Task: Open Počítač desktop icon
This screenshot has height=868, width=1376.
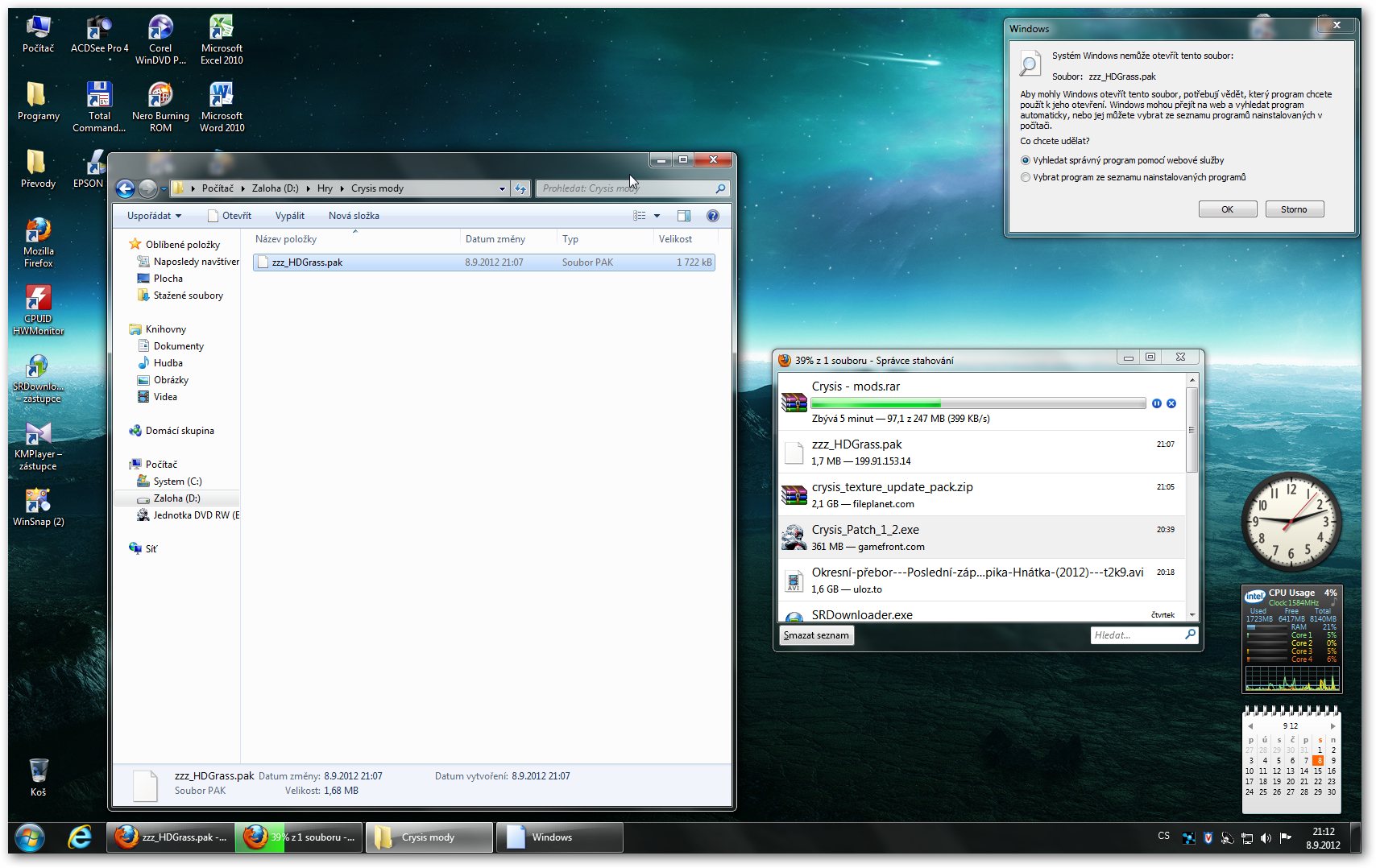Action: [x=38, y=35]
